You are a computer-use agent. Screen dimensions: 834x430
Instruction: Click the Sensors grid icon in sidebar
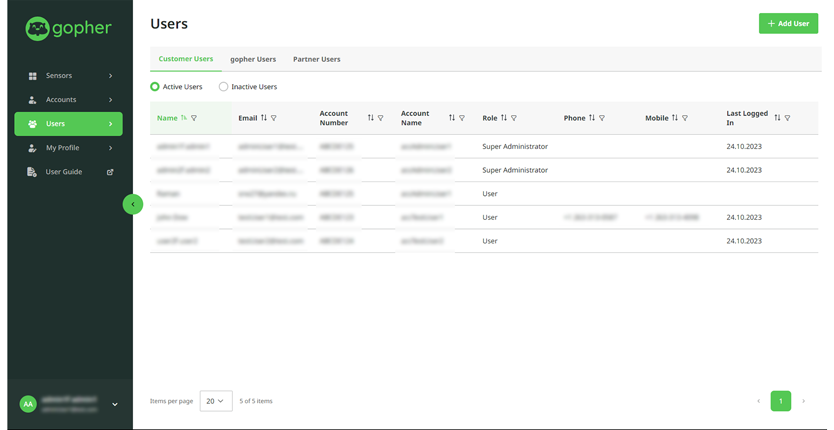(x=32, y=76)
